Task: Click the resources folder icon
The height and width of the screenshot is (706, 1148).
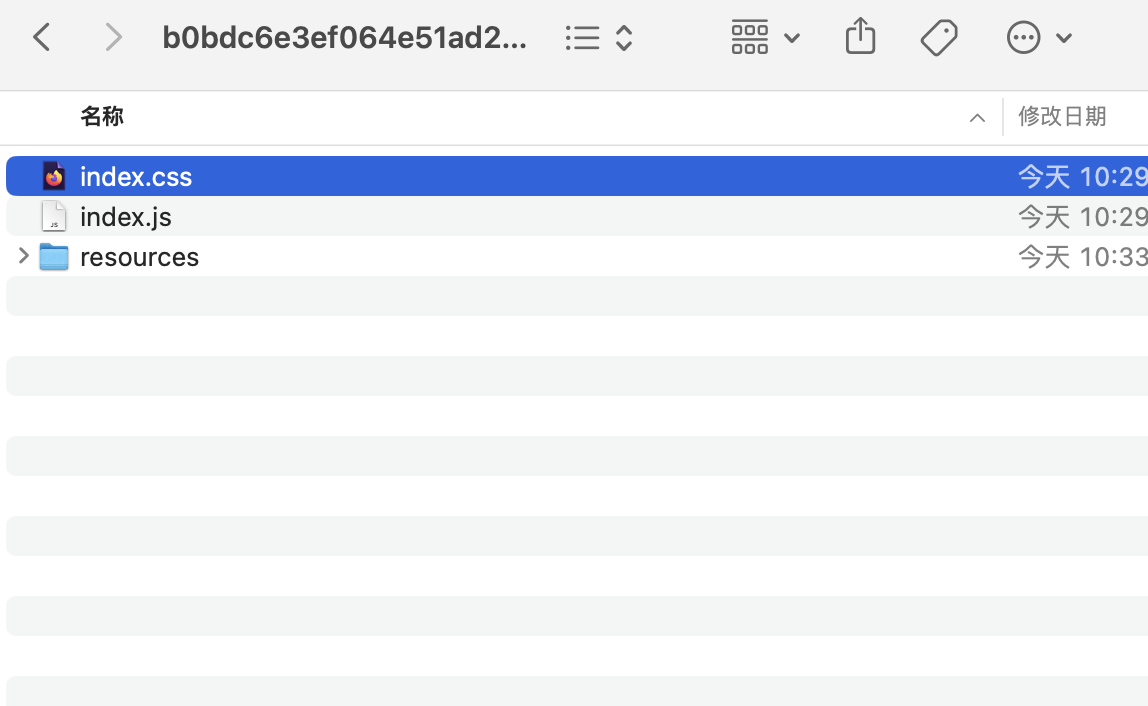Action: (x=54, y=257)
